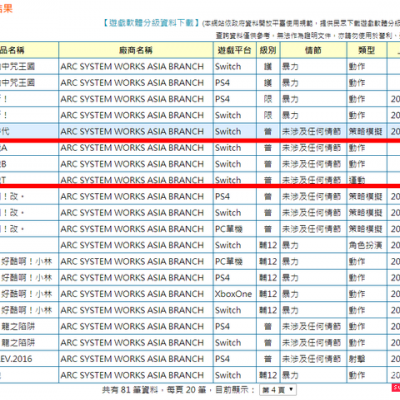
Task: Click 中咒王國 in the Switch row
Action: [x=18, y=66]
